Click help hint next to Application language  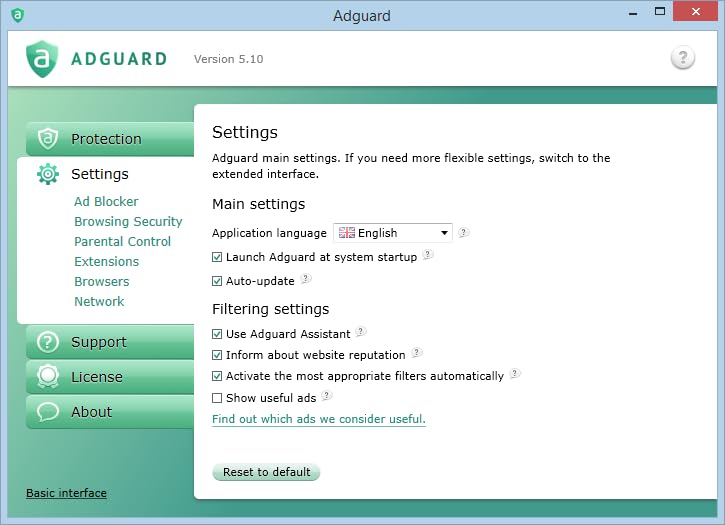tap(463, 232)
